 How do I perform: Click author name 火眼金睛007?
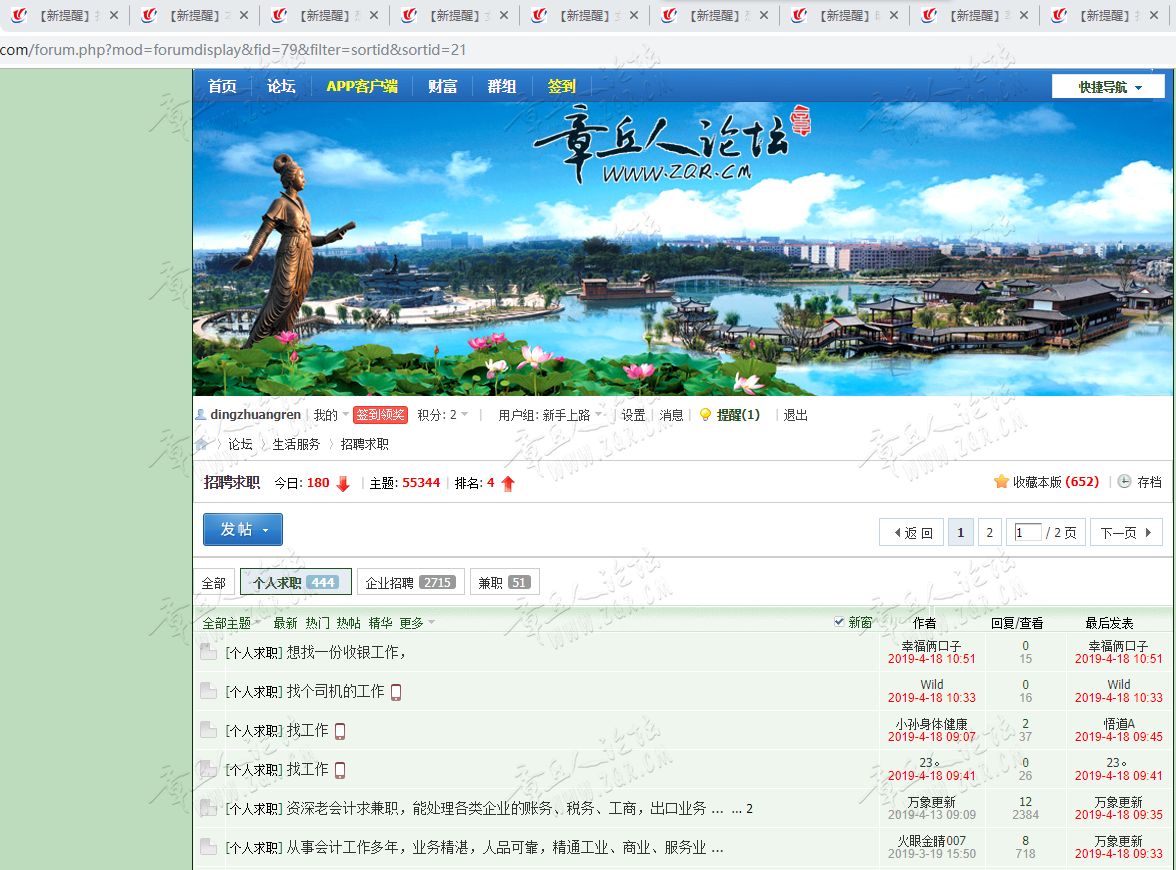[932, 841]
